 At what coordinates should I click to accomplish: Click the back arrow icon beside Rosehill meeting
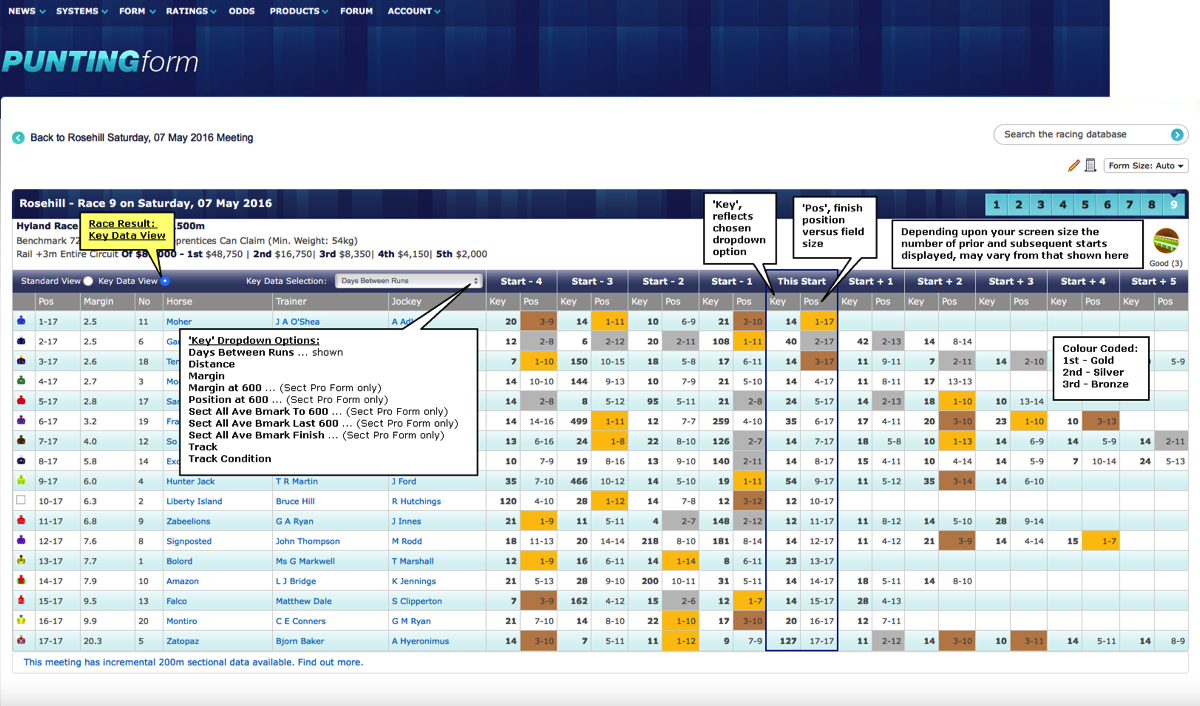tap(18, 138)
